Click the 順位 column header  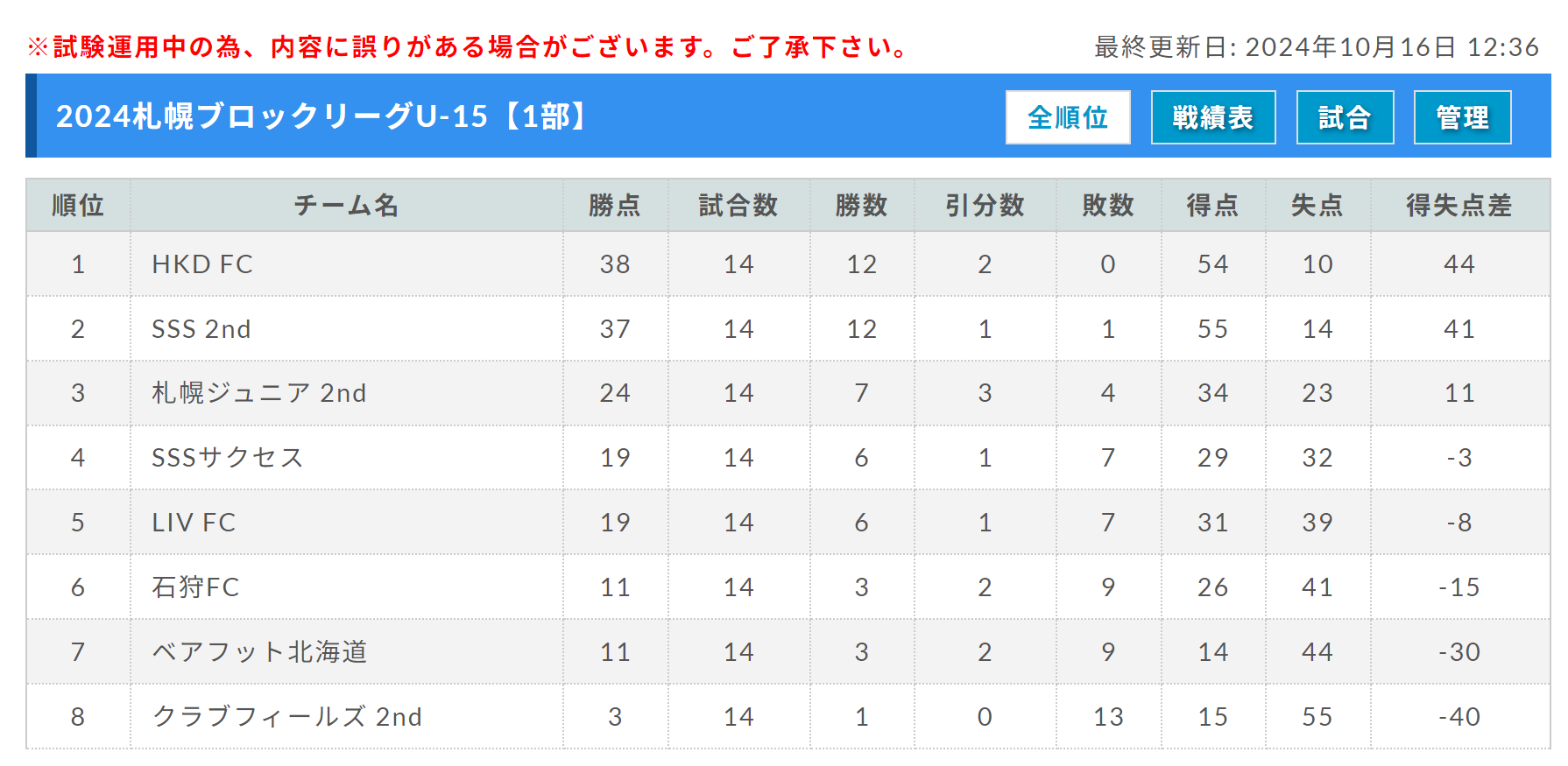pos(78,206)
